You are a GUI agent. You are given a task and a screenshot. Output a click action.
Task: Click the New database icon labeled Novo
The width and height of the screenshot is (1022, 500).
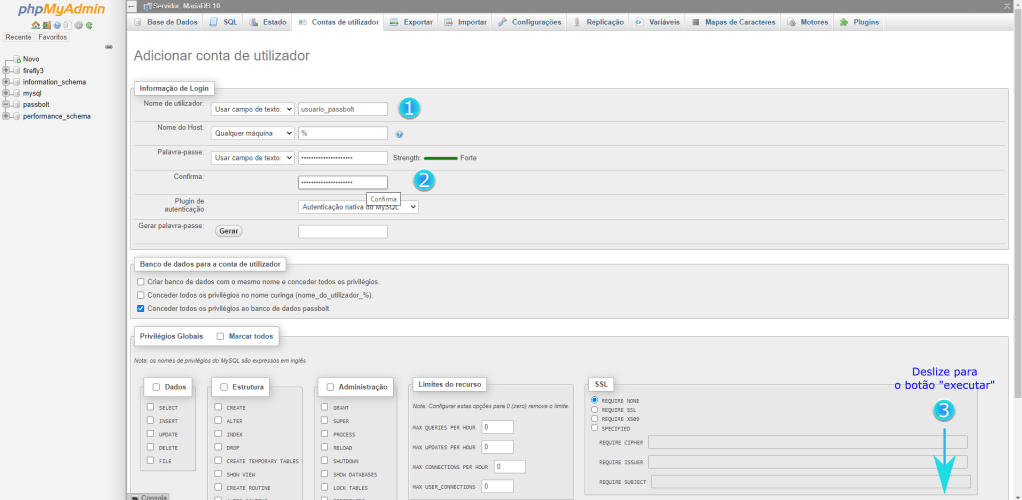tap(14, 59)
